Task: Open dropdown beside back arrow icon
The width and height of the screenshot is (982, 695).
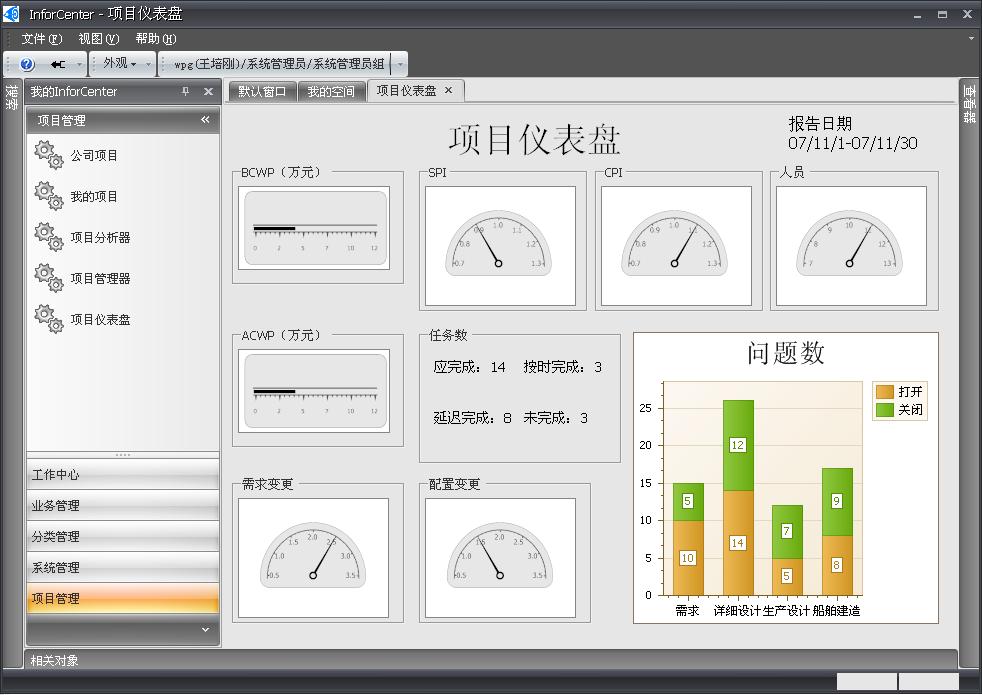Action: coord(79,64)
